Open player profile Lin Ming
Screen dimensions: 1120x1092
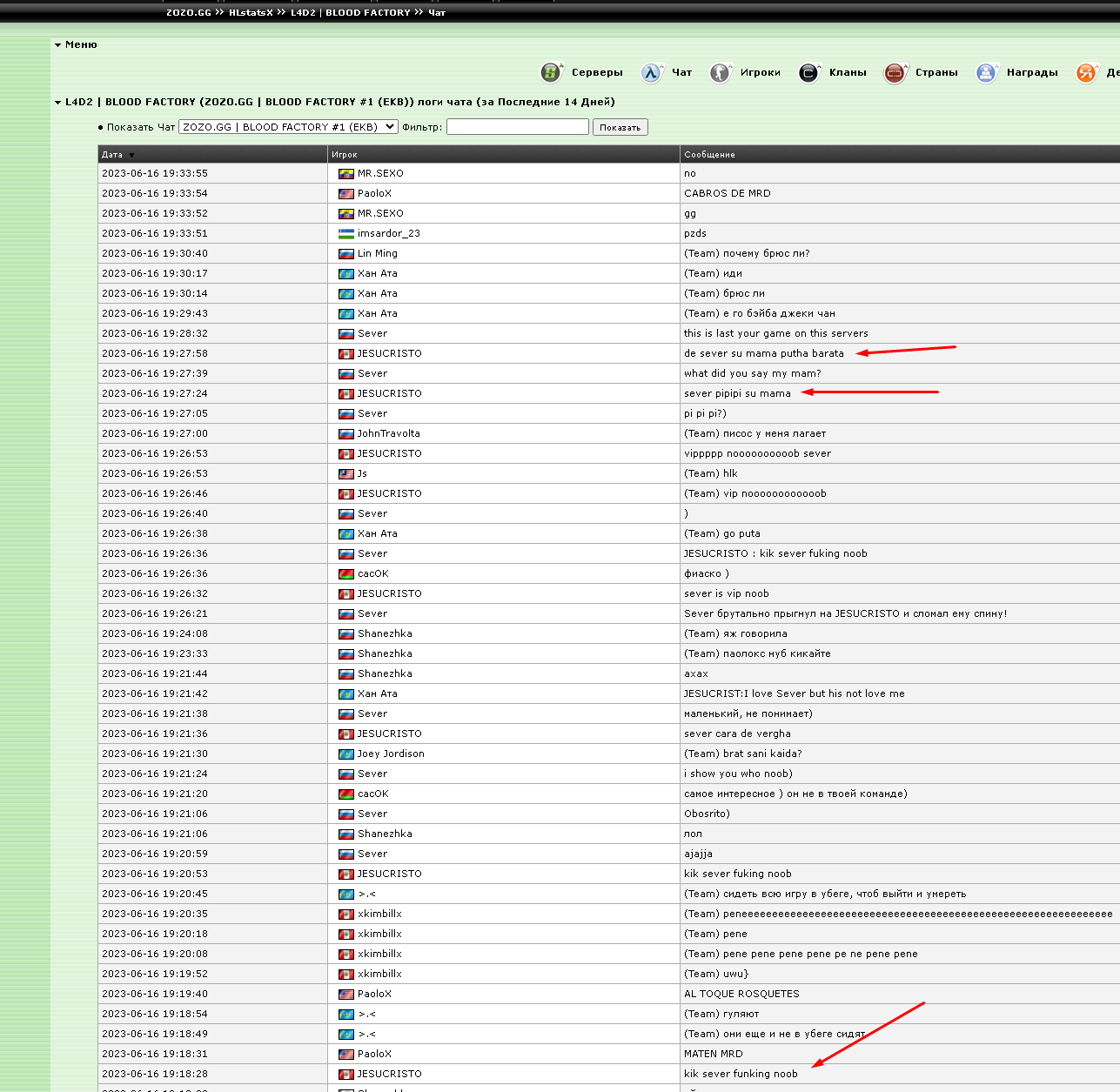pos(377,253)
